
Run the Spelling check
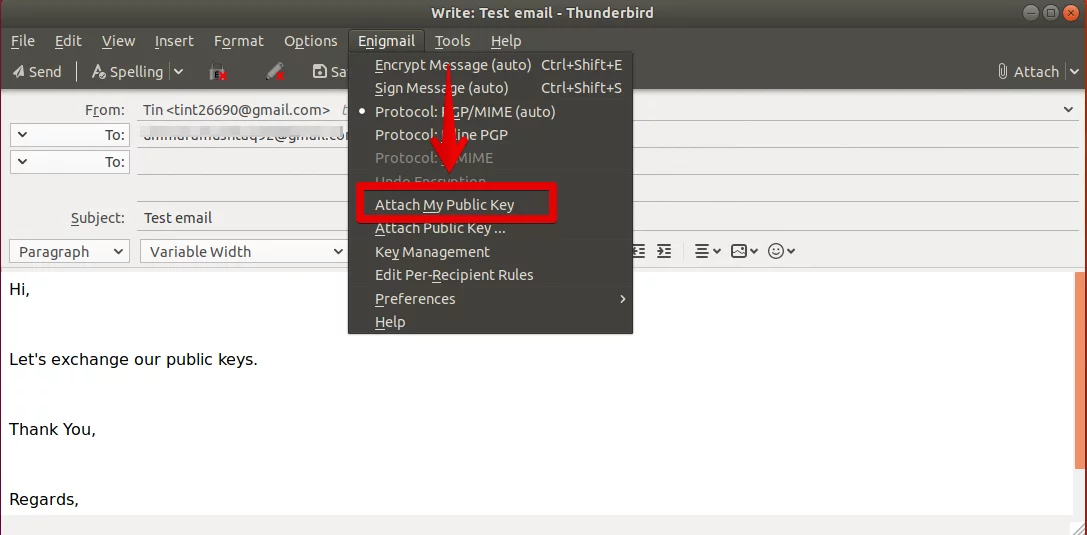(x=128, y=71)
